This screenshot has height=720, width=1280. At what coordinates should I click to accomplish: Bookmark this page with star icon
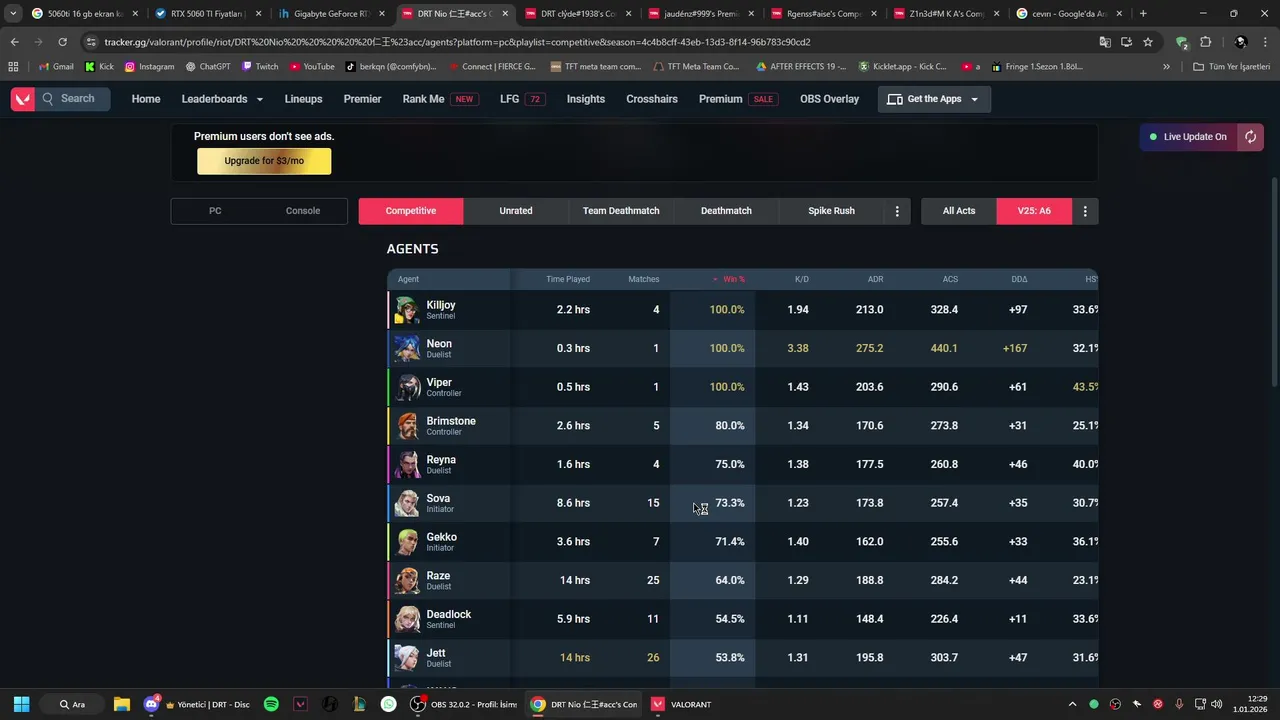(1148, 42)
